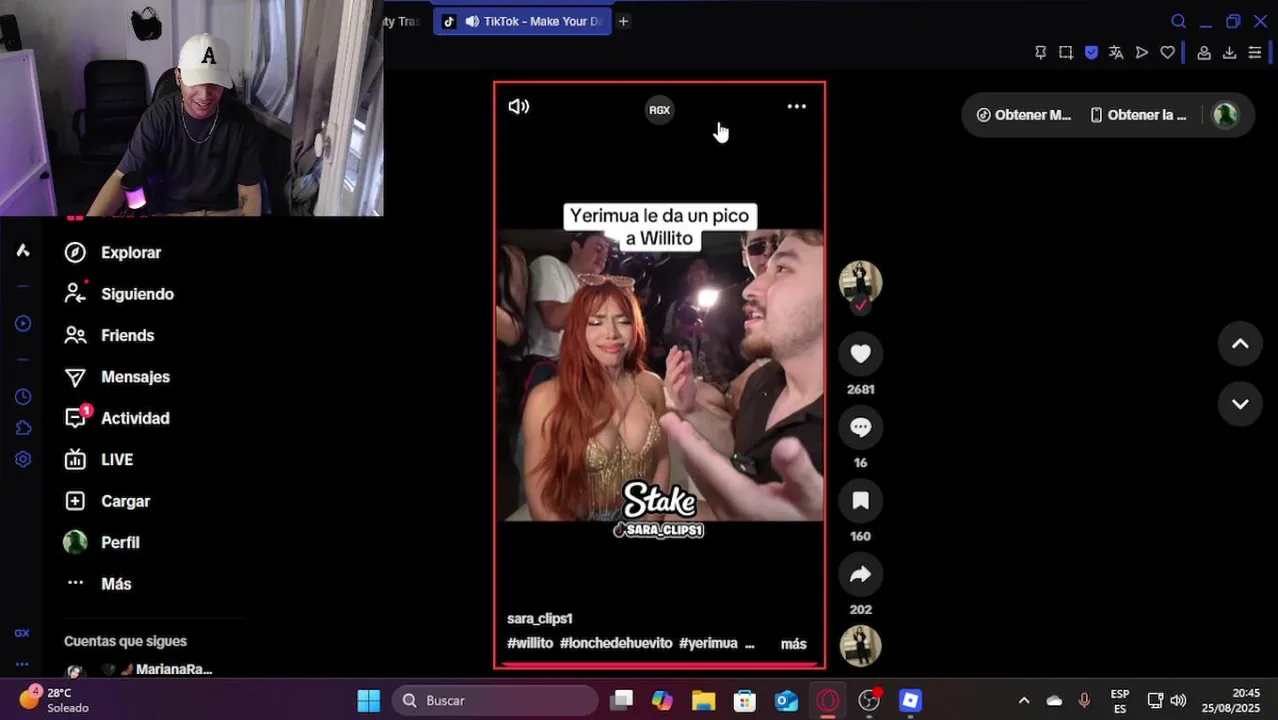Expand the caption with 'más'
Viewport: 1278px width, 720px height.
(x=793, y=644)
